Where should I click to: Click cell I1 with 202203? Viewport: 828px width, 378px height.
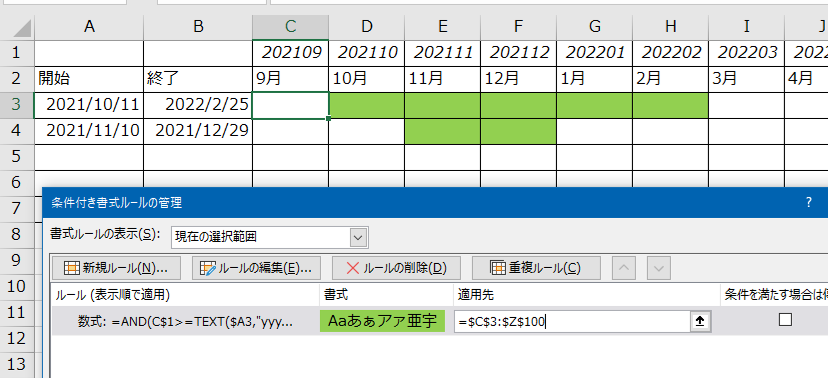coord(747,53)
